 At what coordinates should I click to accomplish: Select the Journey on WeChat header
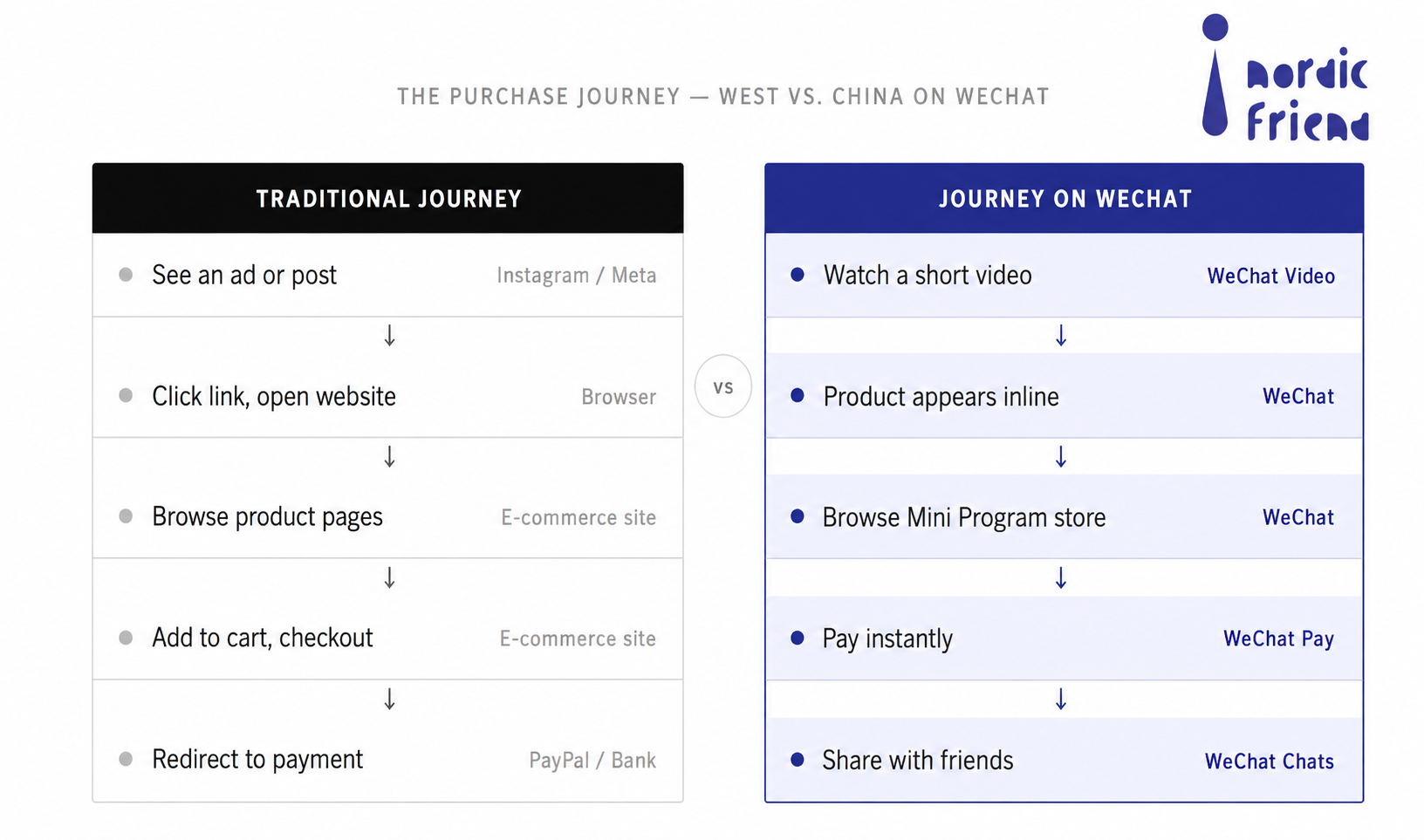tap(1065, 198)
